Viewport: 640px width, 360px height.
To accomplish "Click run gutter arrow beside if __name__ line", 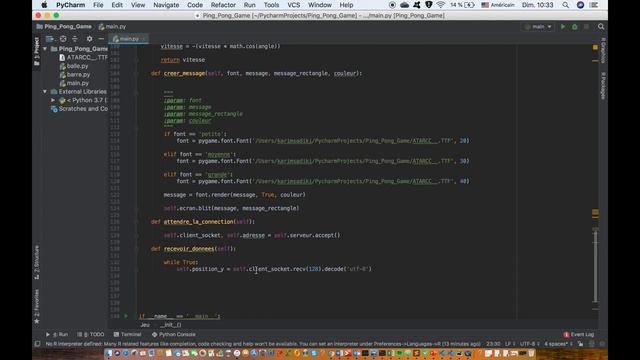I will click(126, 316).
